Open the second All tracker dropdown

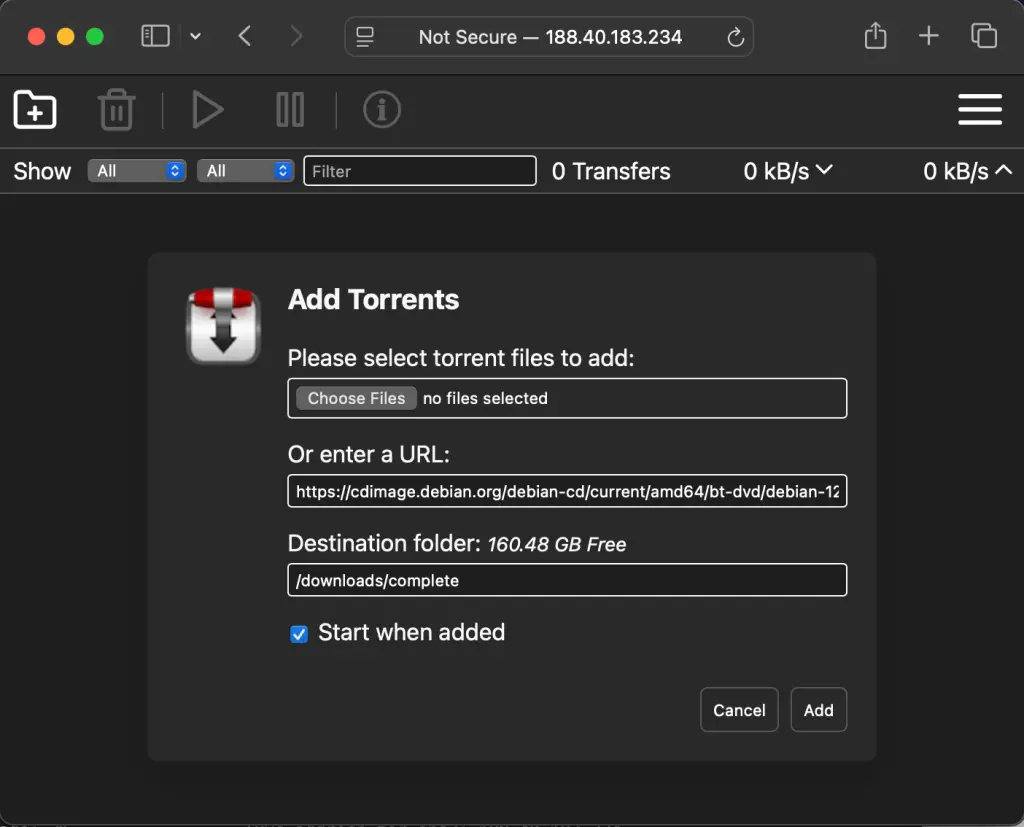[245, 170]
